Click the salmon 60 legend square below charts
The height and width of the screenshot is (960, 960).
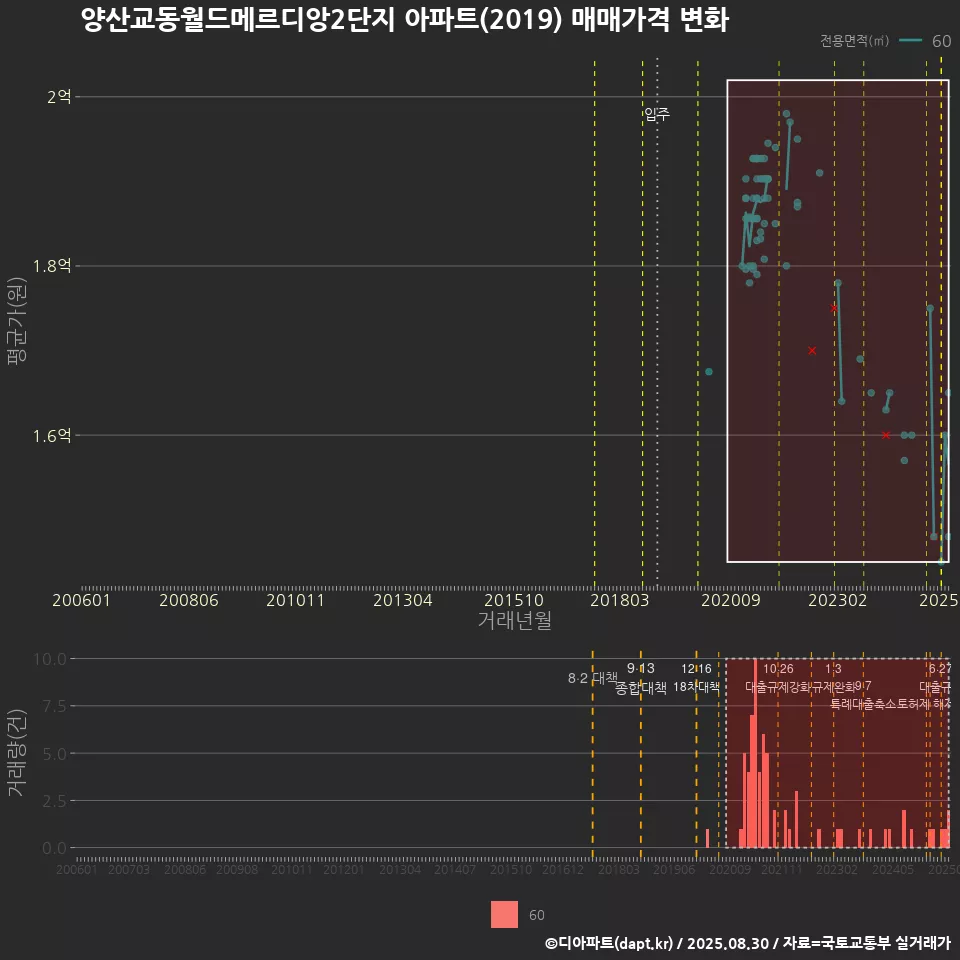tap(504, 914)
